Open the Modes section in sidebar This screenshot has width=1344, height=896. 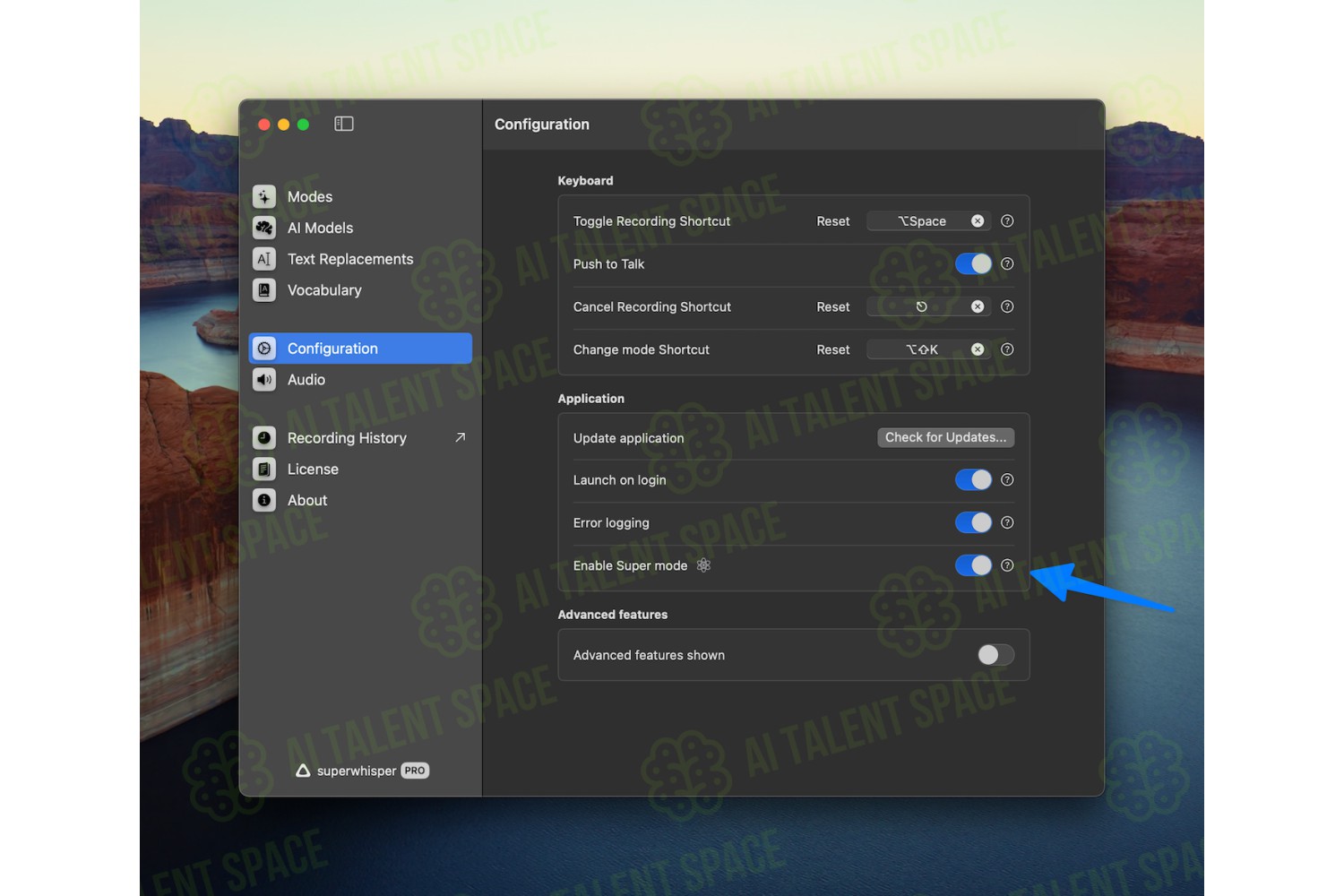(360, 196)
